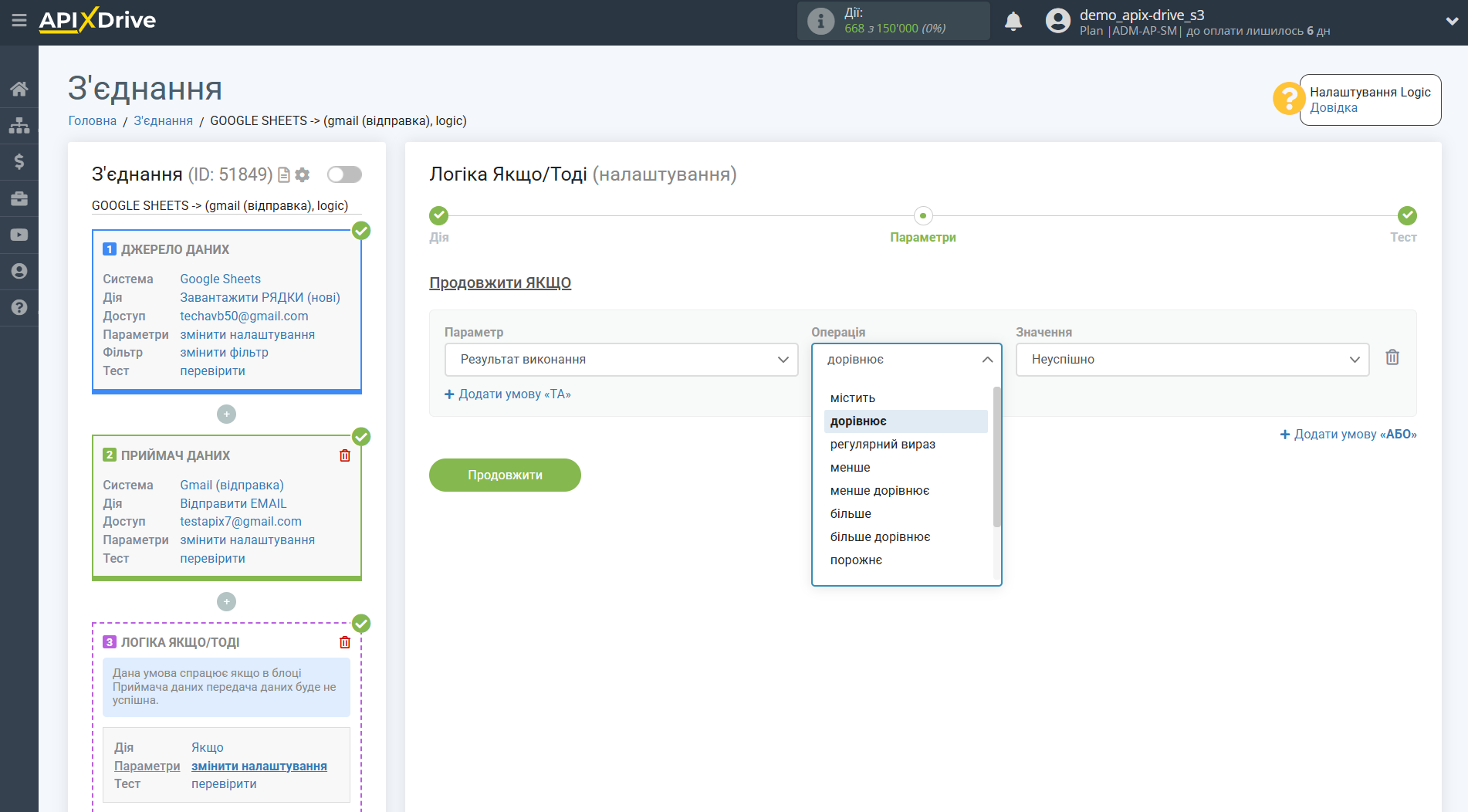The width and height of the screenshot is (1468, 812).
Task: Open techavb50@gmail.com access link
Action: tap(244, 316)
